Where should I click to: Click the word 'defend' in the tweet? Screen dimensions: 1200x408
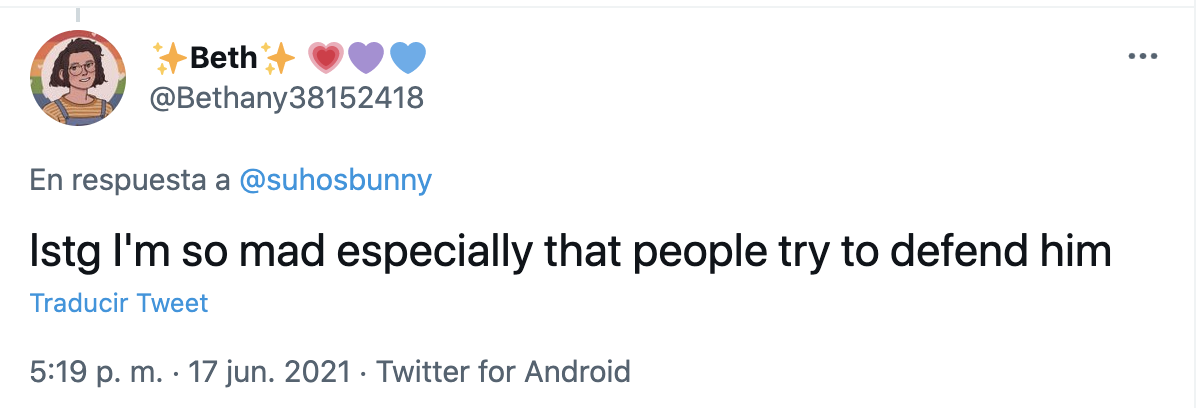point(963,252)
